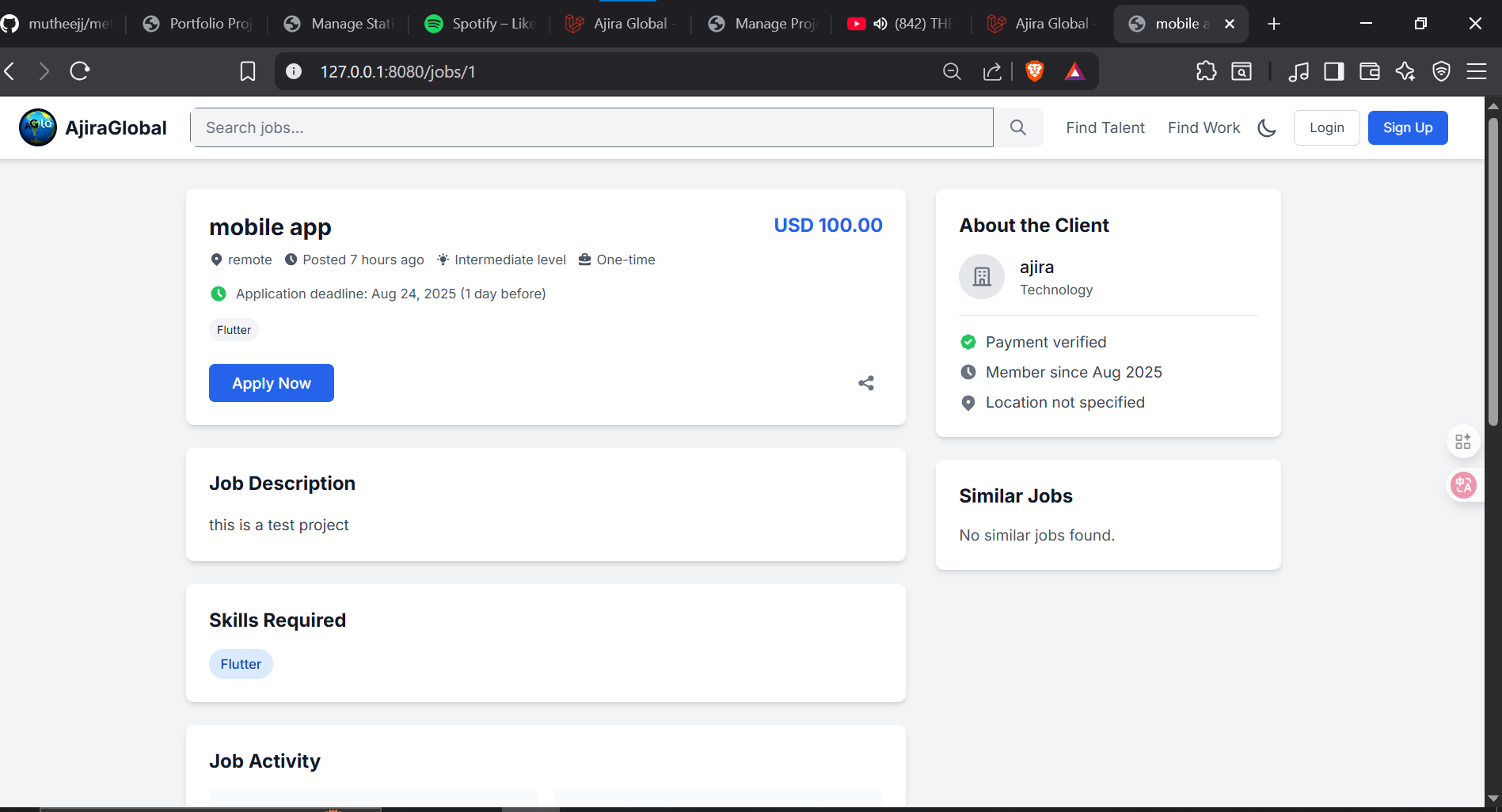The width and height of the screenshot is (1502, 812).
Task: Click the AjiraGlobal globe logo
Action: point(38,127)
